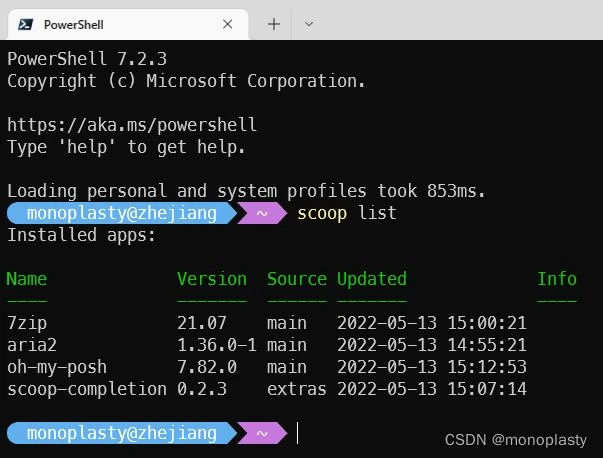Click the green Name column header
Viewport: 603px width, 458px height.
click(27, 279)
